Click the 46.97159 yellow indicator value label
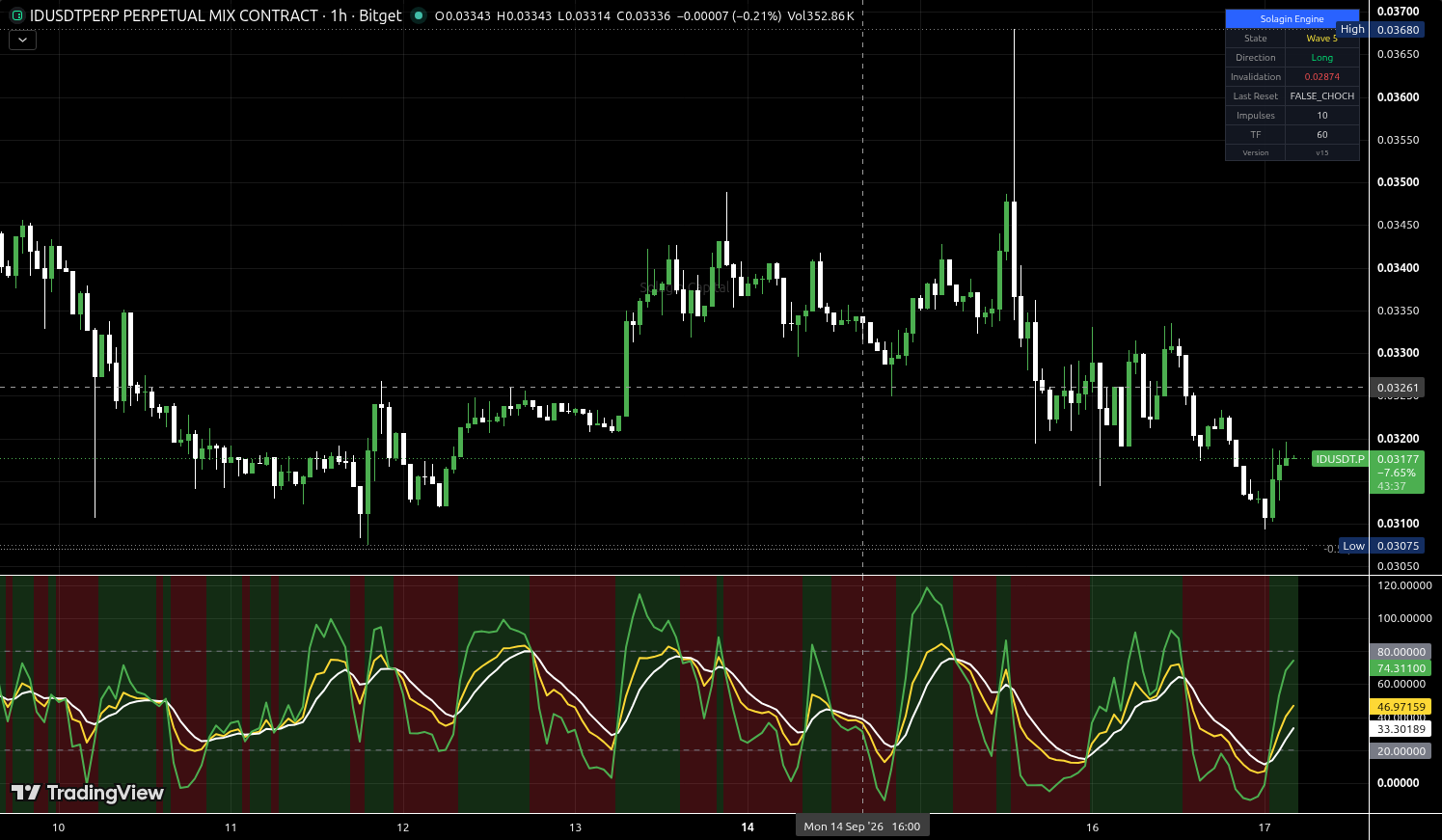 [x=1401, y=707]
